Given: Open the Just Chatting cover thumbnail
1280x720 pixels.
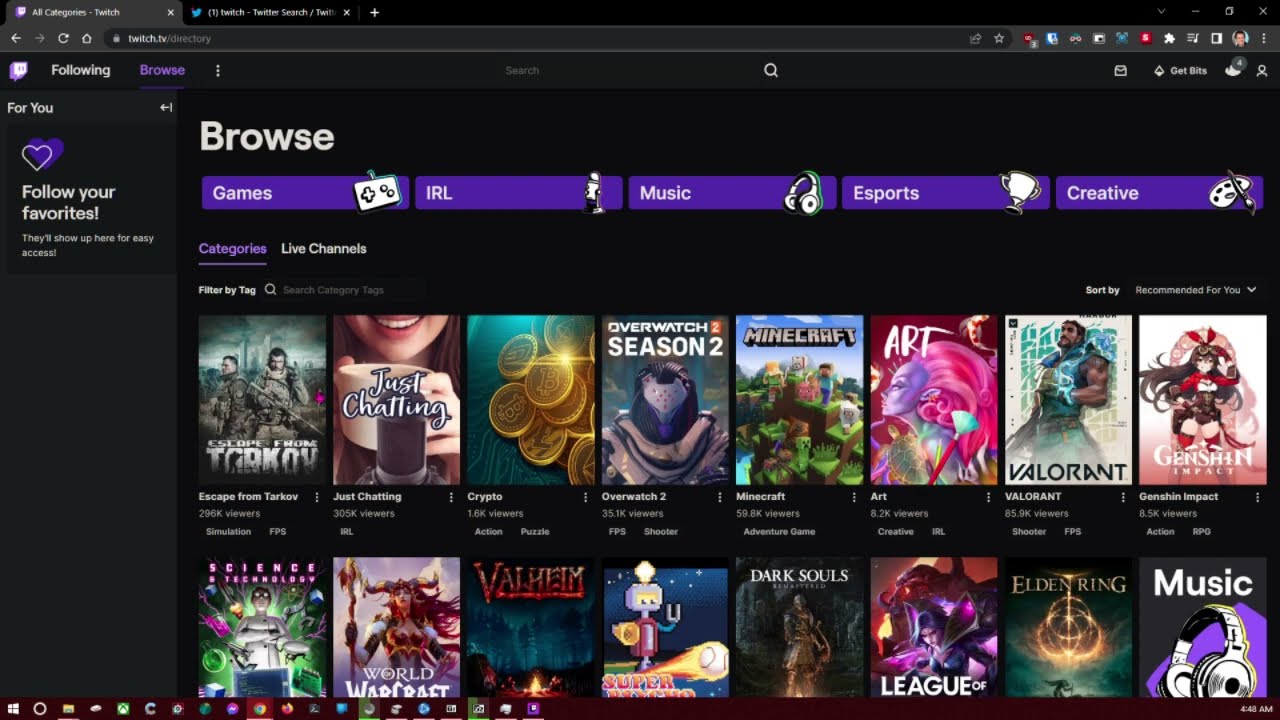Looking at the screenshot, I should (397, 400).
